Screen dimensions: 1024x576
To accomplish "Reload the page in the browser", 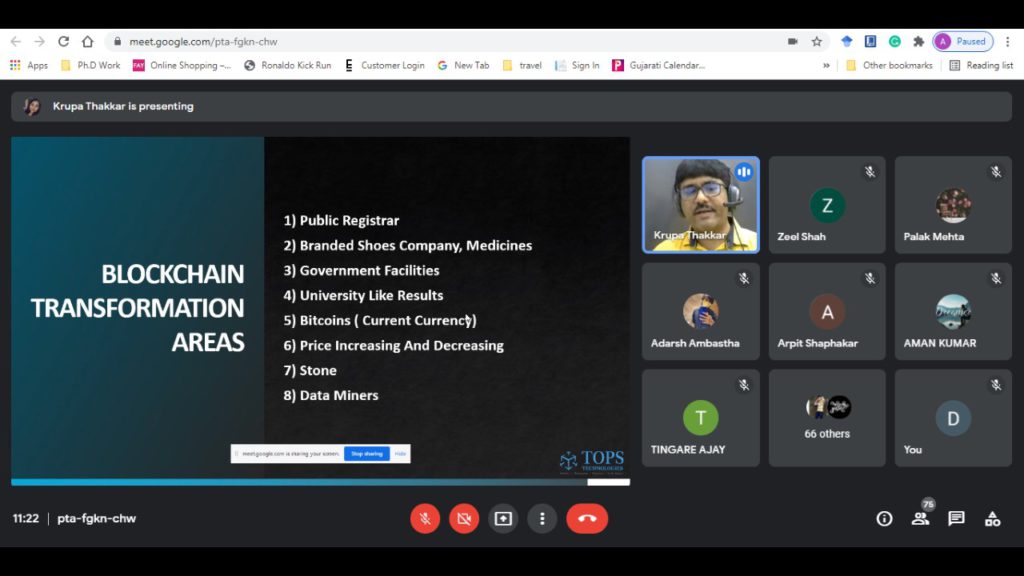I will point(64,42).
